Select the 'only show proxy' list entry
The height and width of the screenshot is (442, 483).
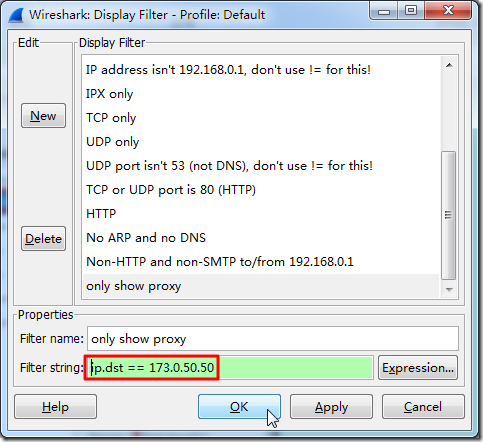[x=261, y=286]
